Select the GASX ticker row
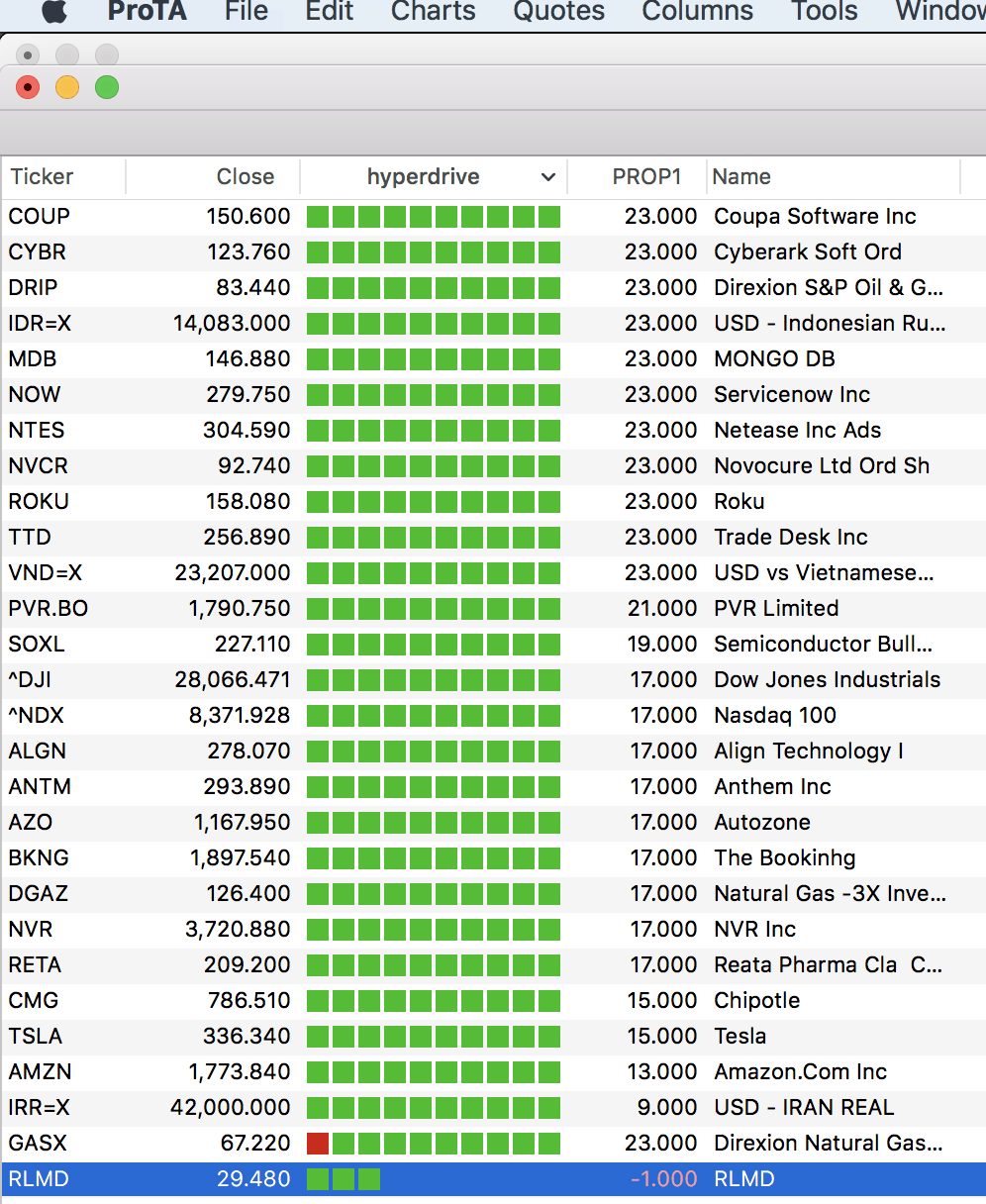Image resolution: width=986 pixels, height=1204 pixels. tap(493, 1144)
